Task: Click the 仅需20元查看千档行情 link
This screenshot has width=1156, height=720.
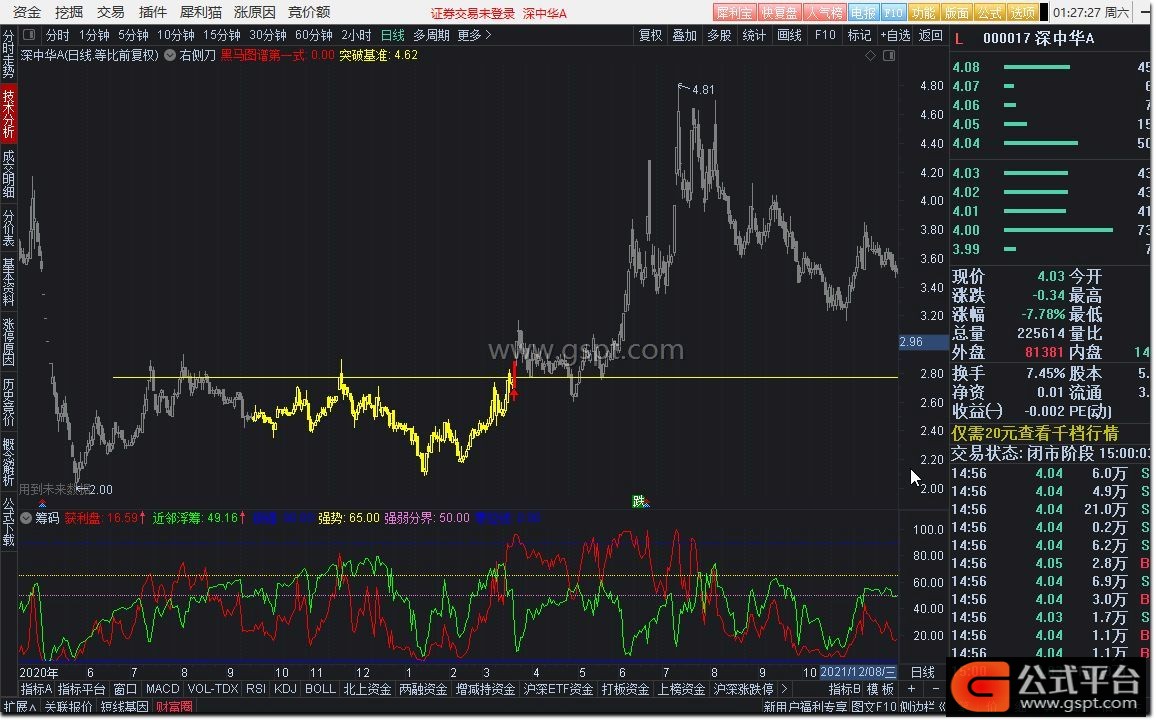Action: [1035, 433]
